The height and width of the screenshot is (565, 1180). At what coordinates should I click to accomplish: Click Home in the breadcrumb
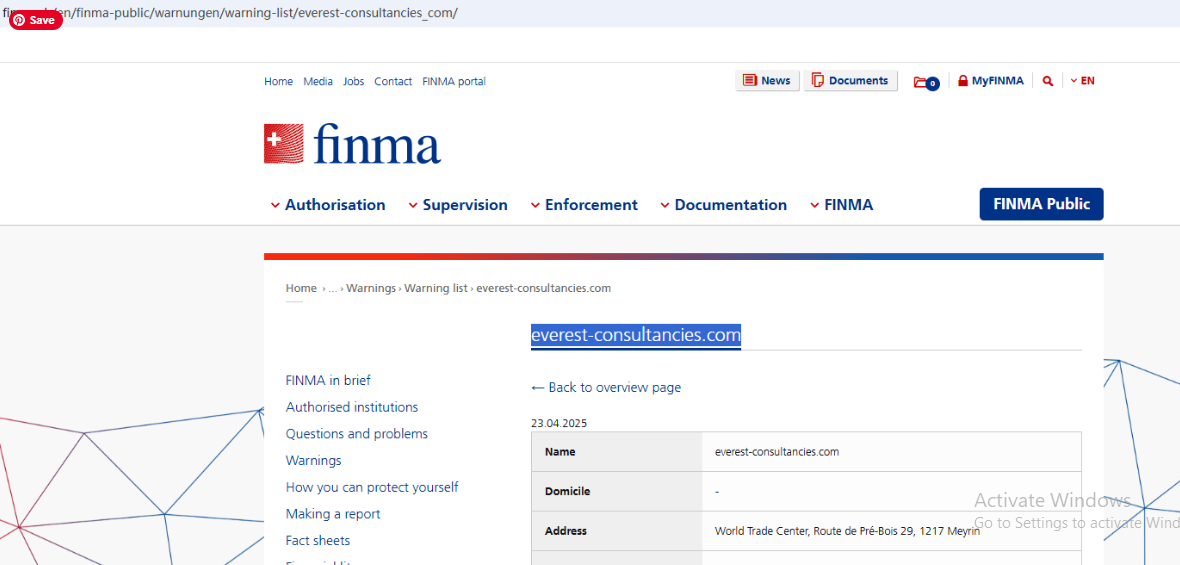pos(301,288)
